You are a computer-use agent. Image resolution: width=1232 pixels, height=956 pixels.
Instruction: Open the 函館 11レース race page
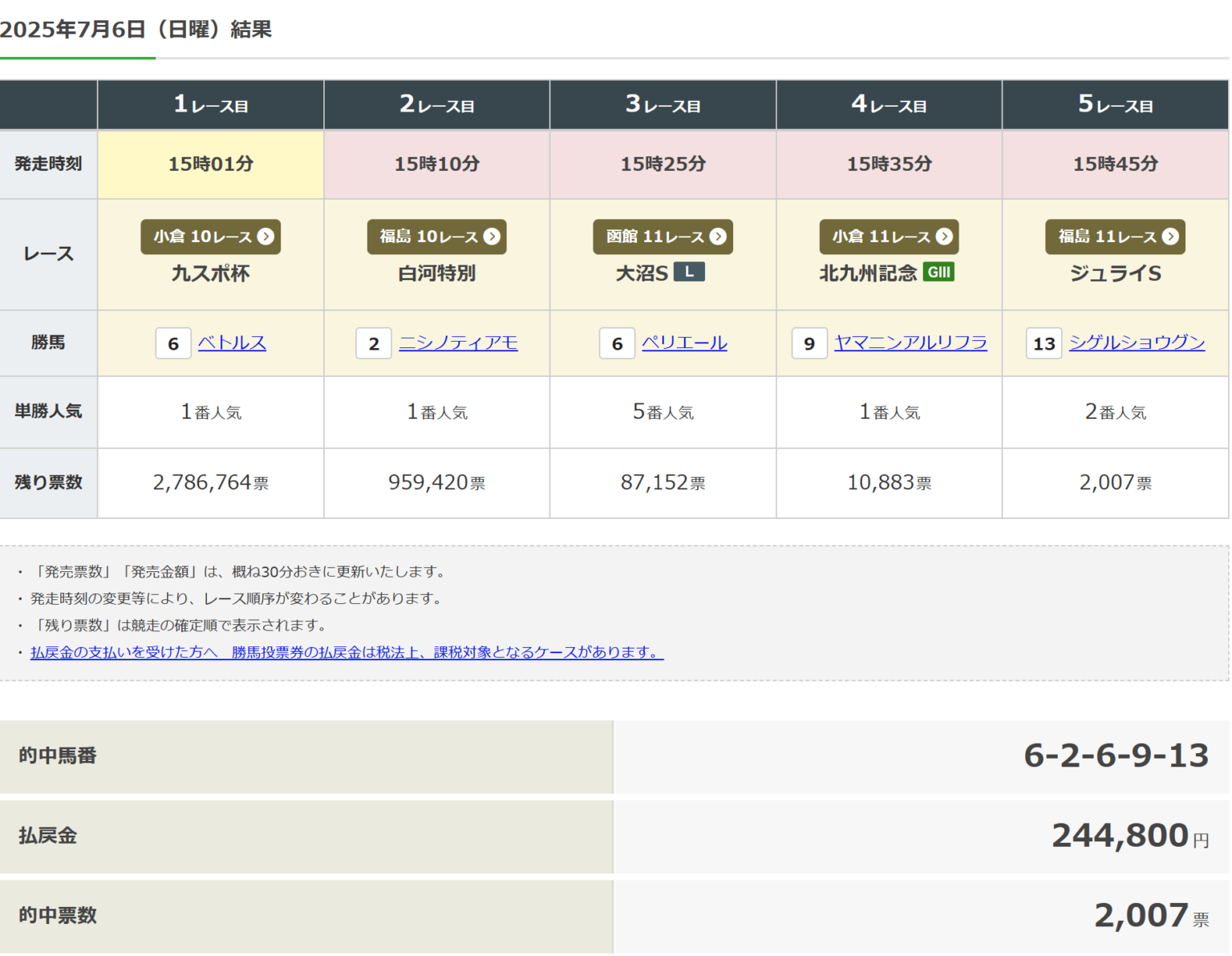point(663,237)
